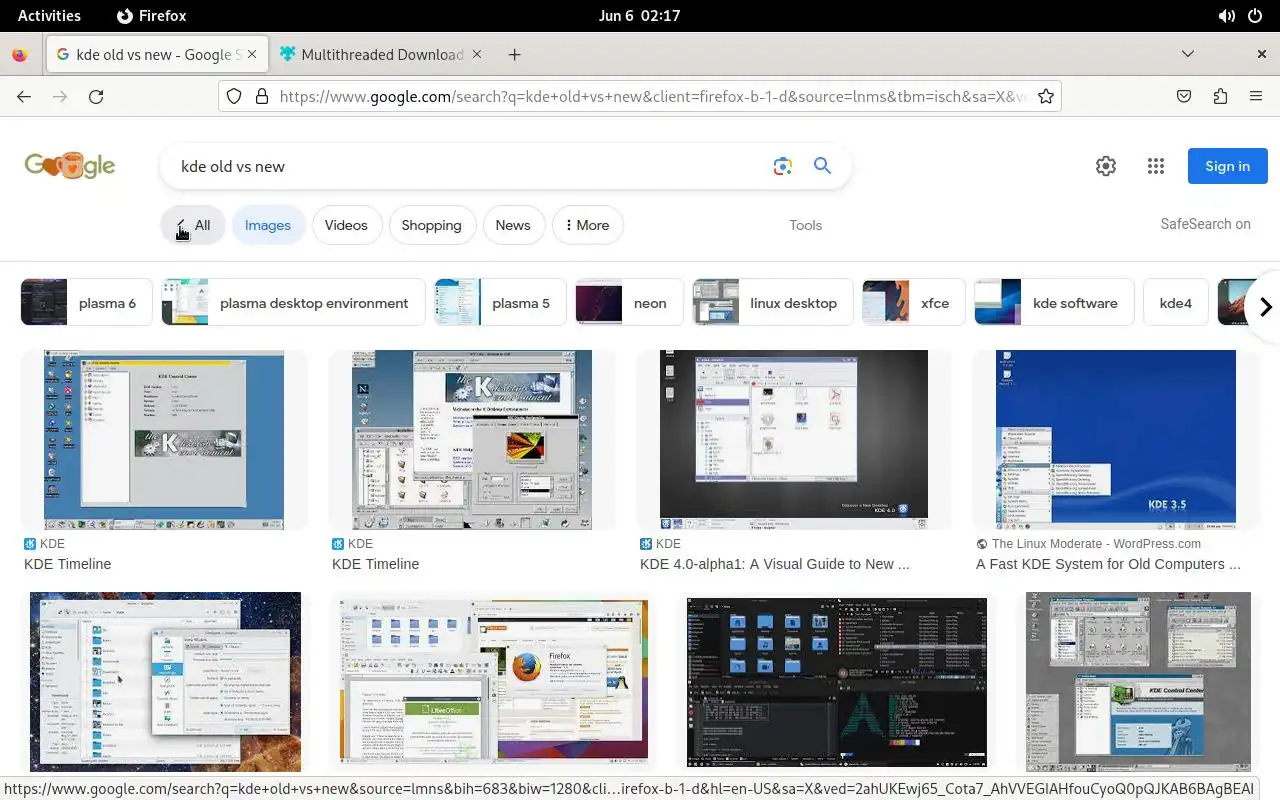Open KDE 4.0-alpha1: A Visual Guide link
This screenshot has width=1280, height=800.
tap(775, 564)
